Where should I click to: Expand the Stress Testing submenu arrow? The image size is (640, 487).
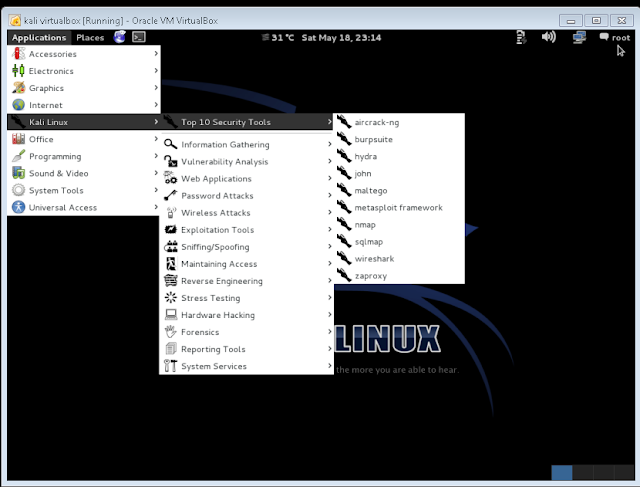click(329, 298)
